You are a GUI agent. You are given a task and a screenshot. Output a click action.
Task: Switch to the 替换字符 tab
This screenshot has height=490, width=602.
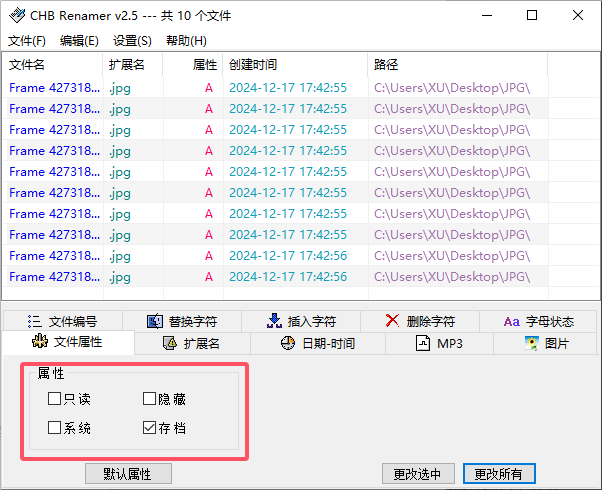coord(182,321)
